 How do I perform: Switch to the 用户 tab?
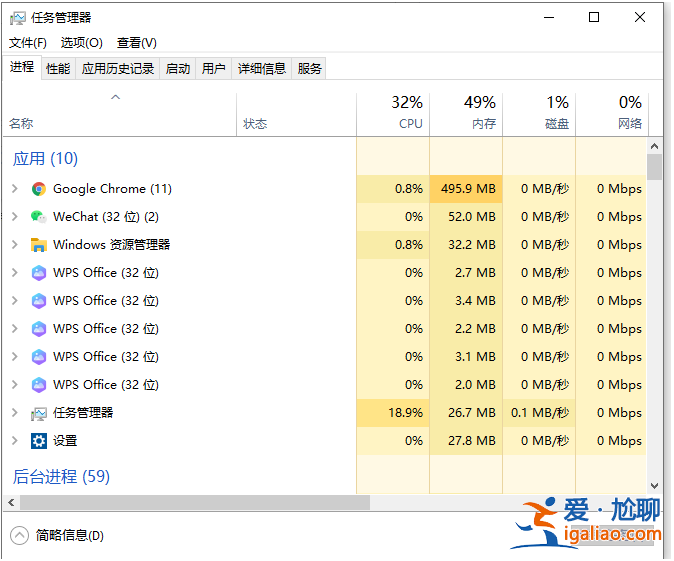[x=214, y=69]
